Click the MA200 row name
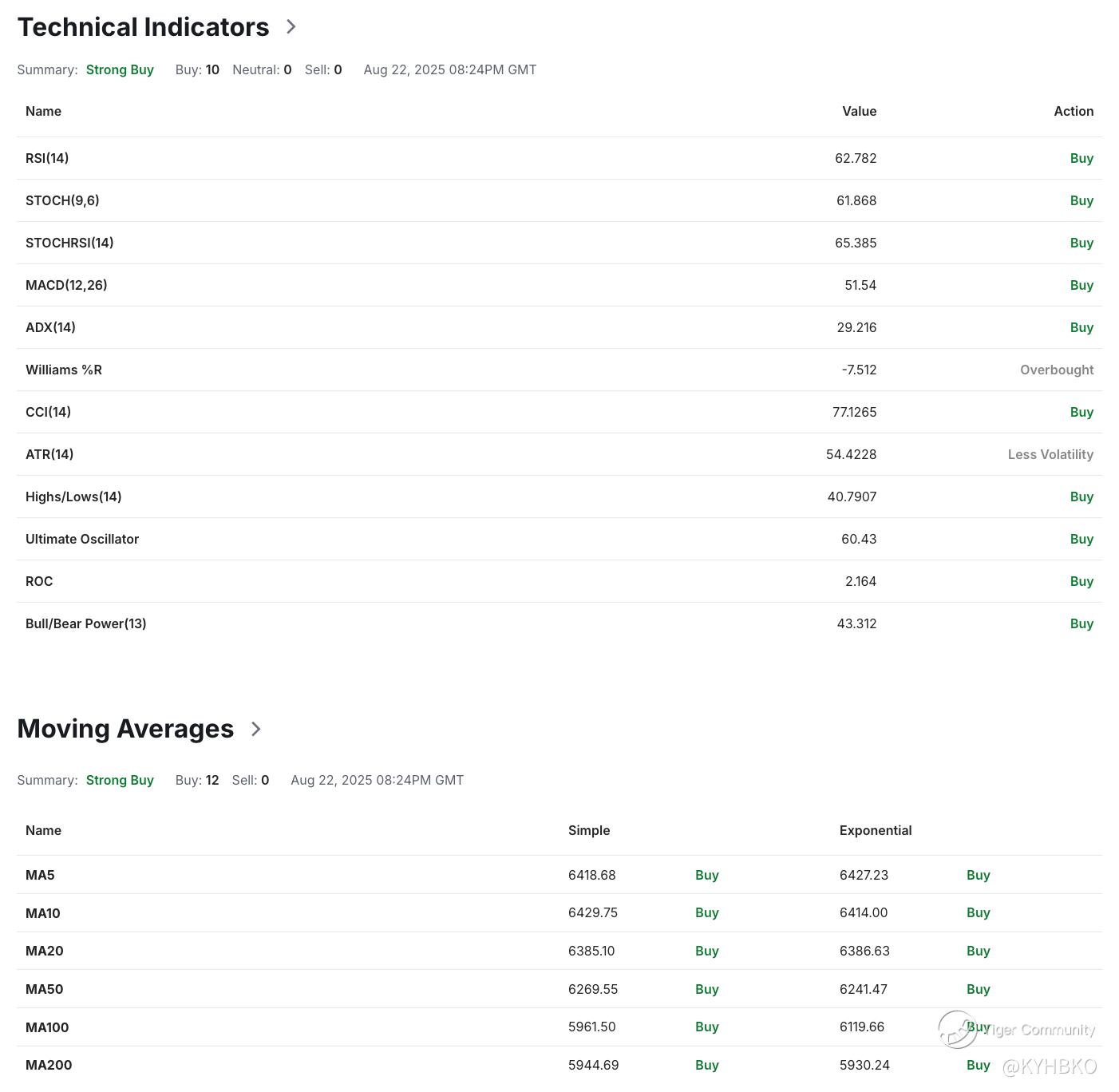 (49, 1065)
